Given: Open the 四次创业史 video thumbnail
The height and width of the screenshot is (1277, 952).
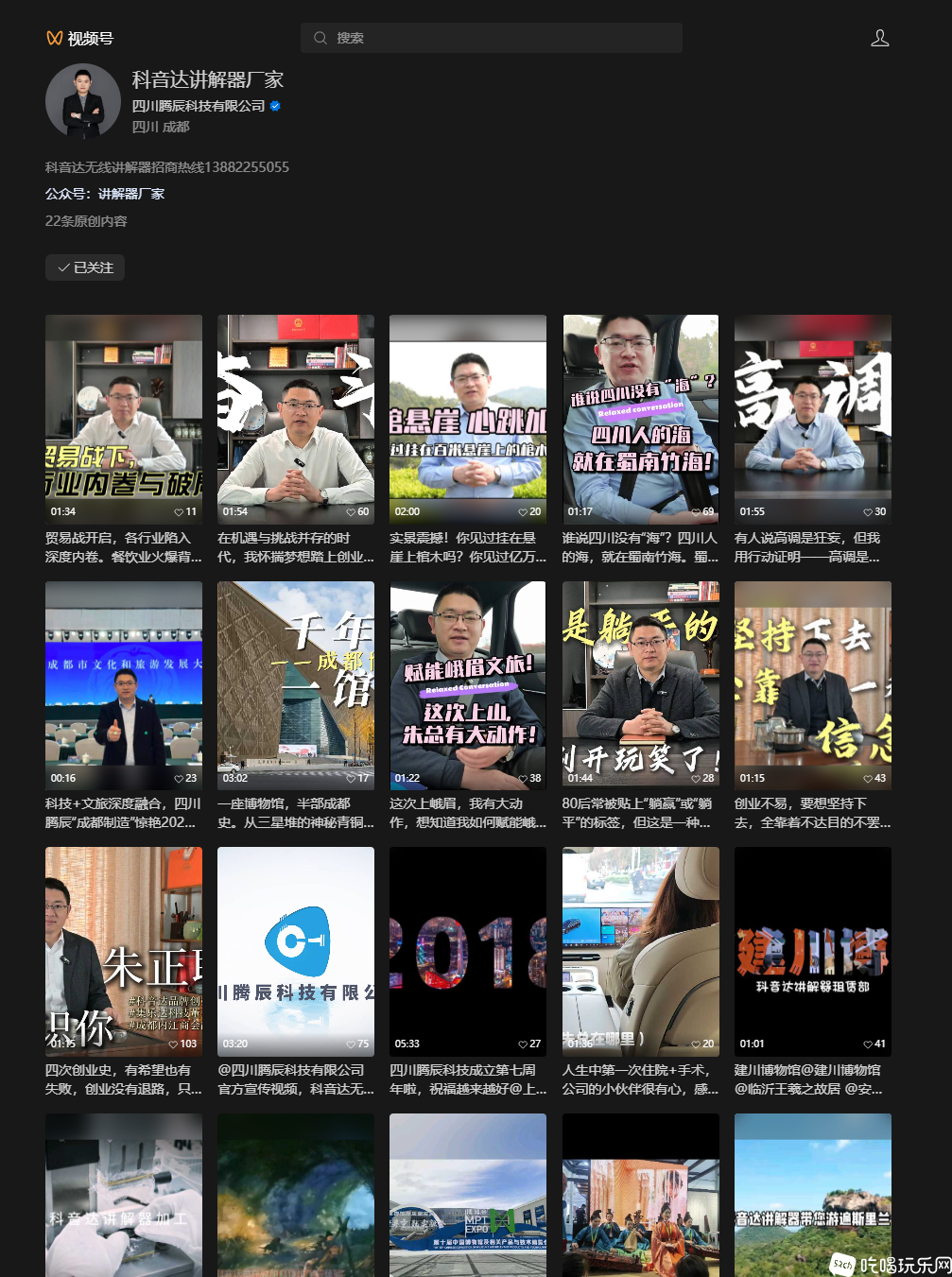Looking at the screenshot, I should click(x=124, y=951).
